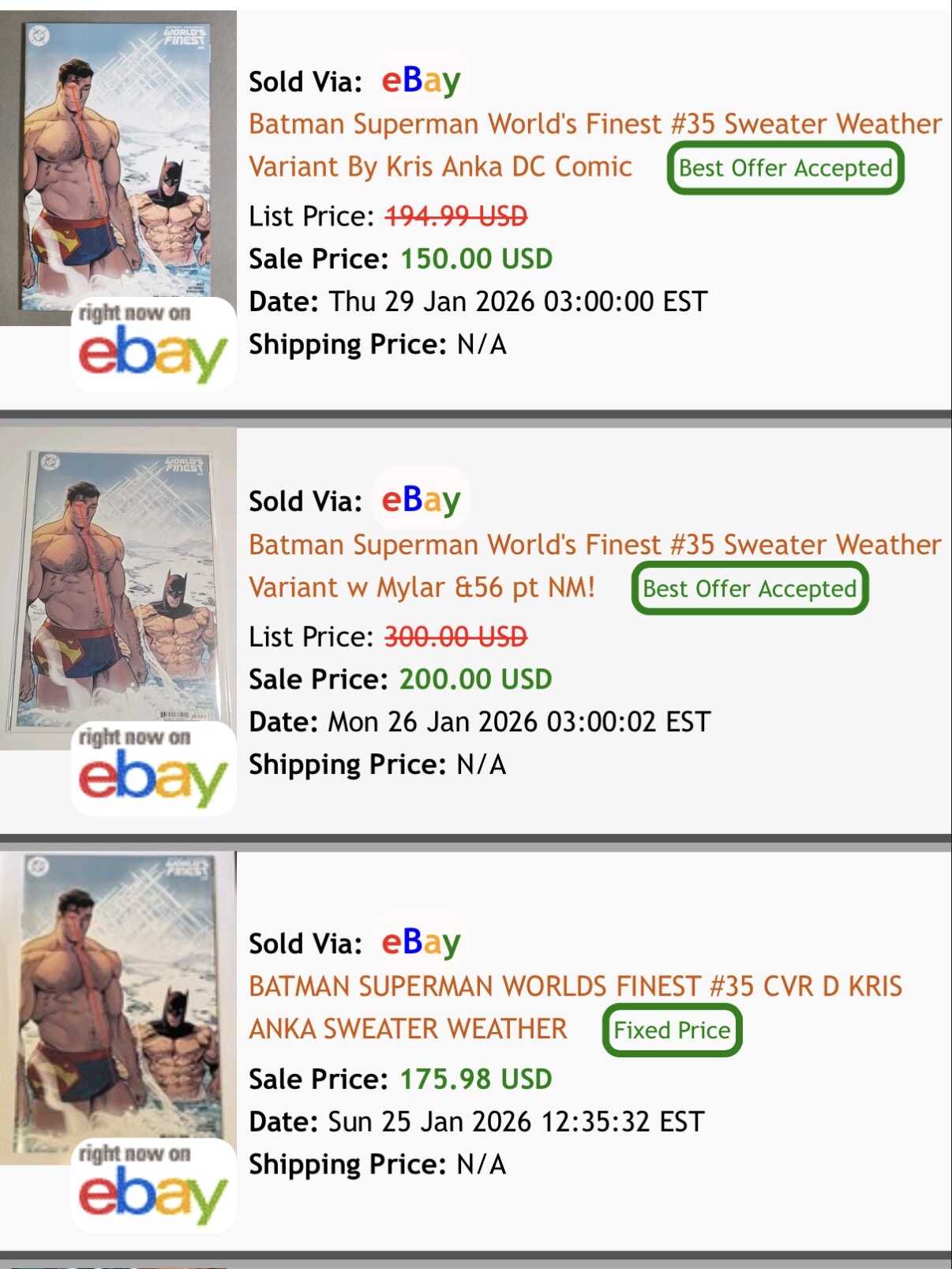
Task: Click the eBay logo in second listing
Action: point(421,500)
